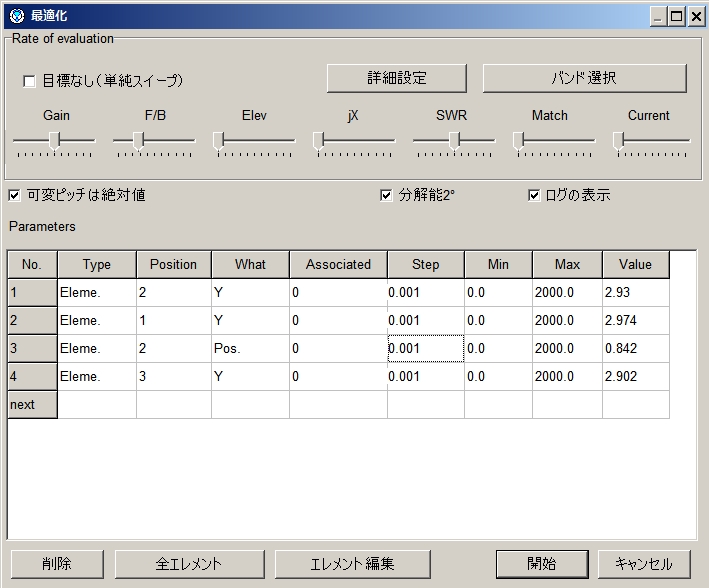Start optimization with 開始 button

(542, 564)
